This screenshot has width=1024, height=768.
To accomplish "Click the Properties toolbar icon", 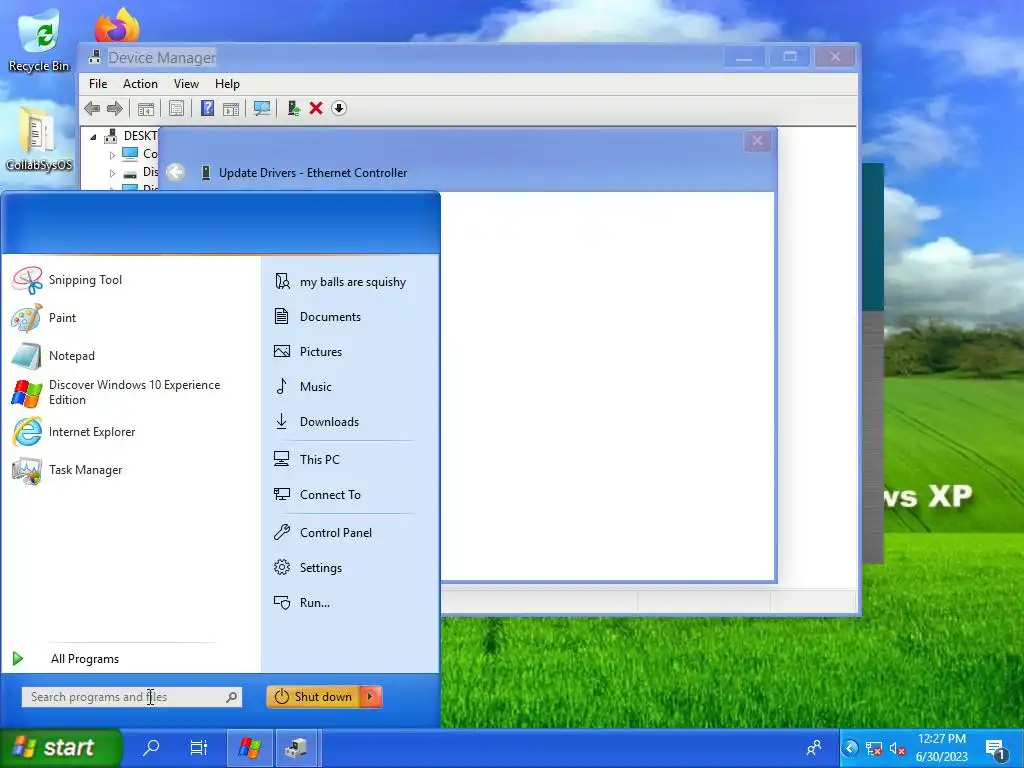I will coord(176,108).
